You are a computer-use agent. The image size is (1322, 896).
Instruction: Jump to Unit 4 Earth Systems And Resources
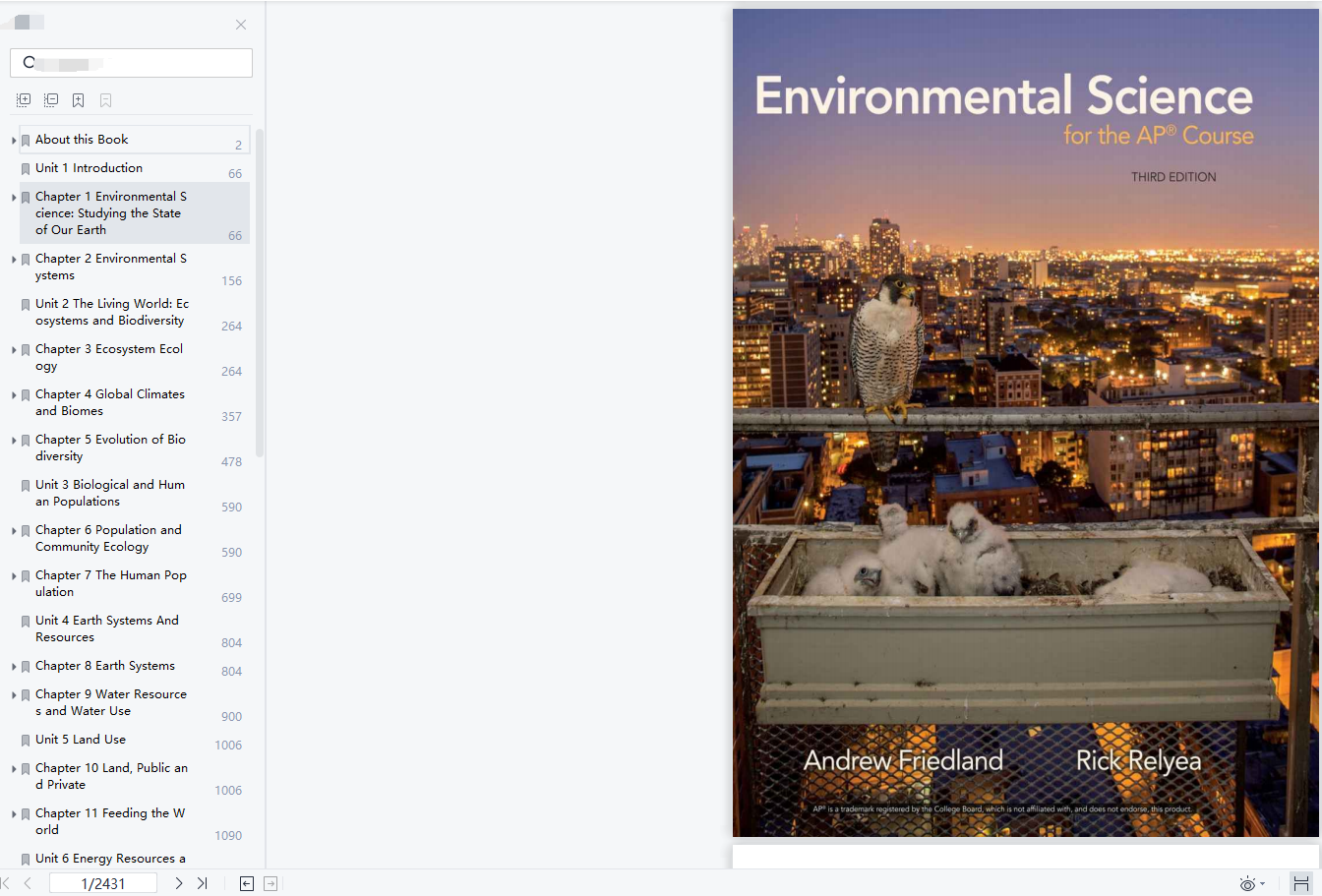(107, 628)
